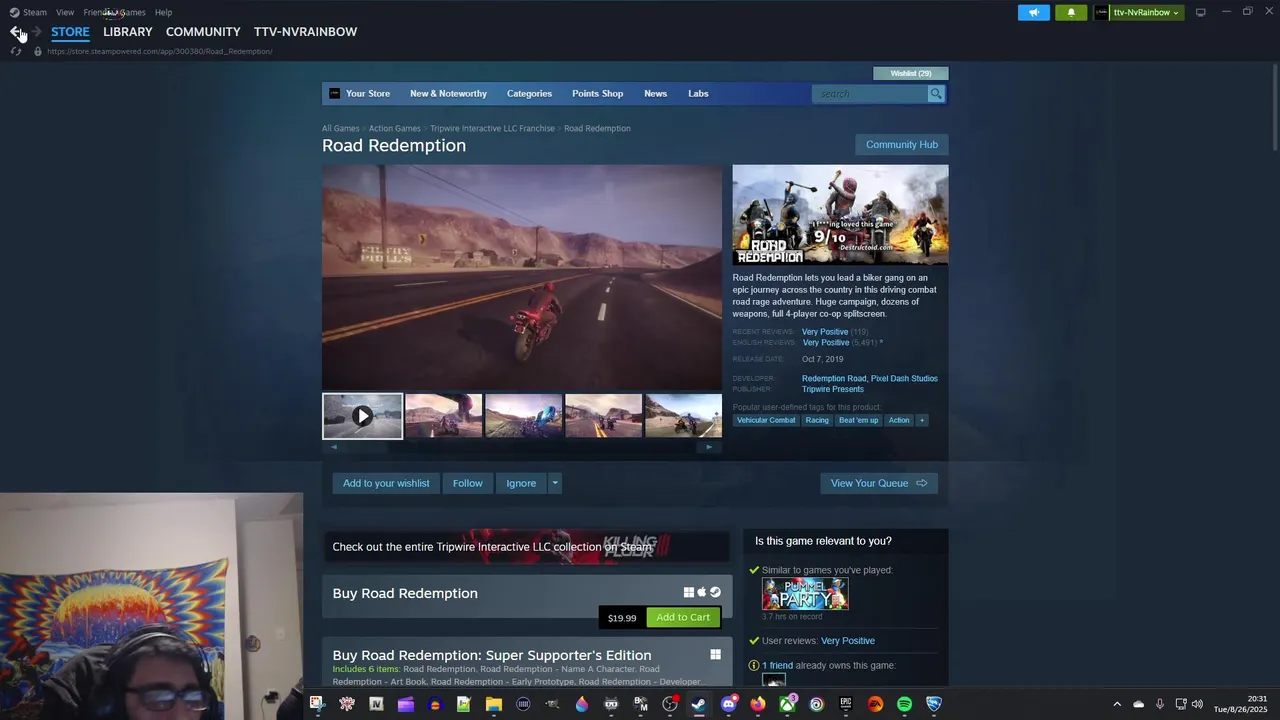Click the info icon beside '1 friend already owns'
Screen dimensions: 1280x720
pyautogui.click(x=754, y=665)
